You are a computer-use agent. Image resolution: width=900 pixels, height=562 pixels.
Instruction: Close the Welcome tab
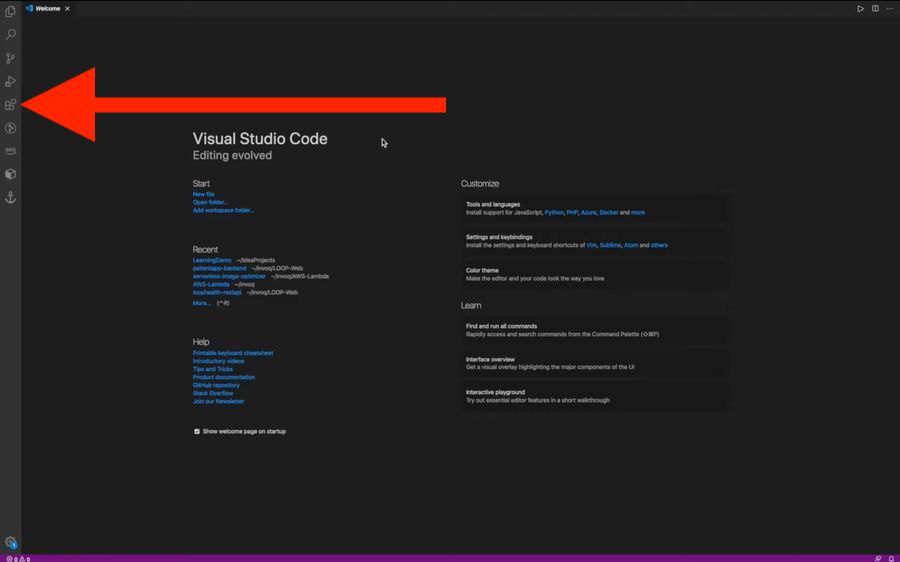tap(67, 9)
